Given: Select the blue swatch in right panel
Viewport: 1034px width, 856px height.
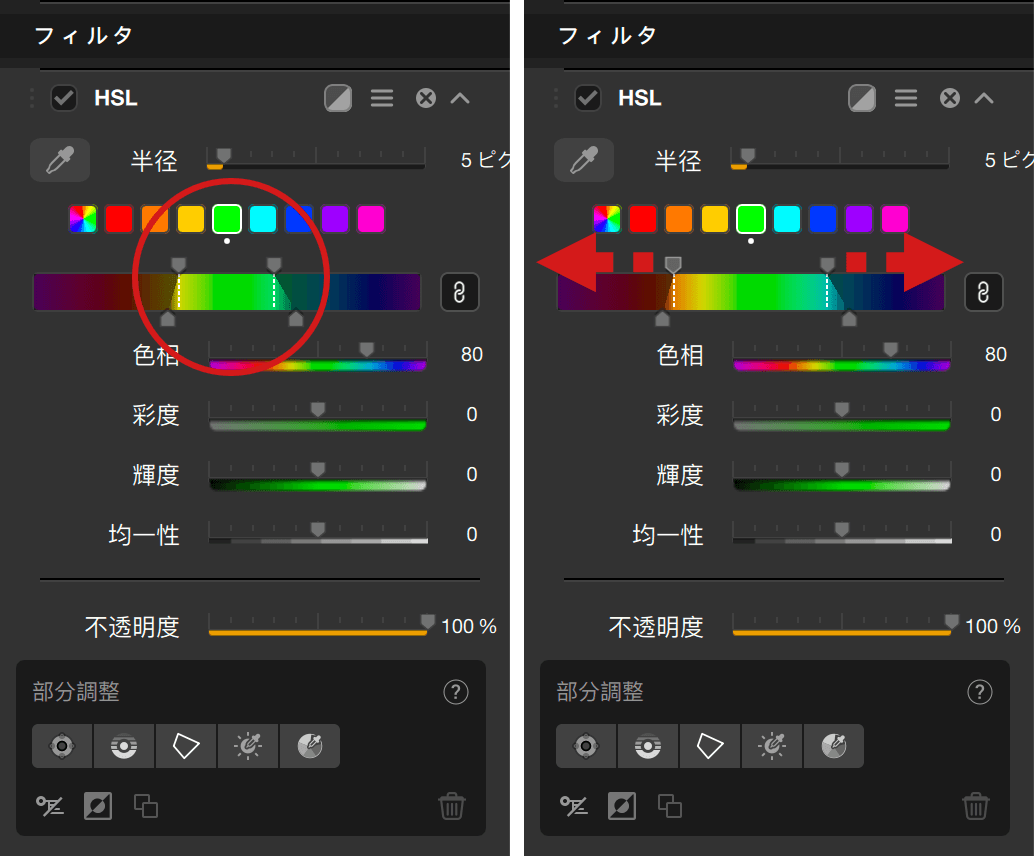Looking at the screenshot, I should coord(822,219).
